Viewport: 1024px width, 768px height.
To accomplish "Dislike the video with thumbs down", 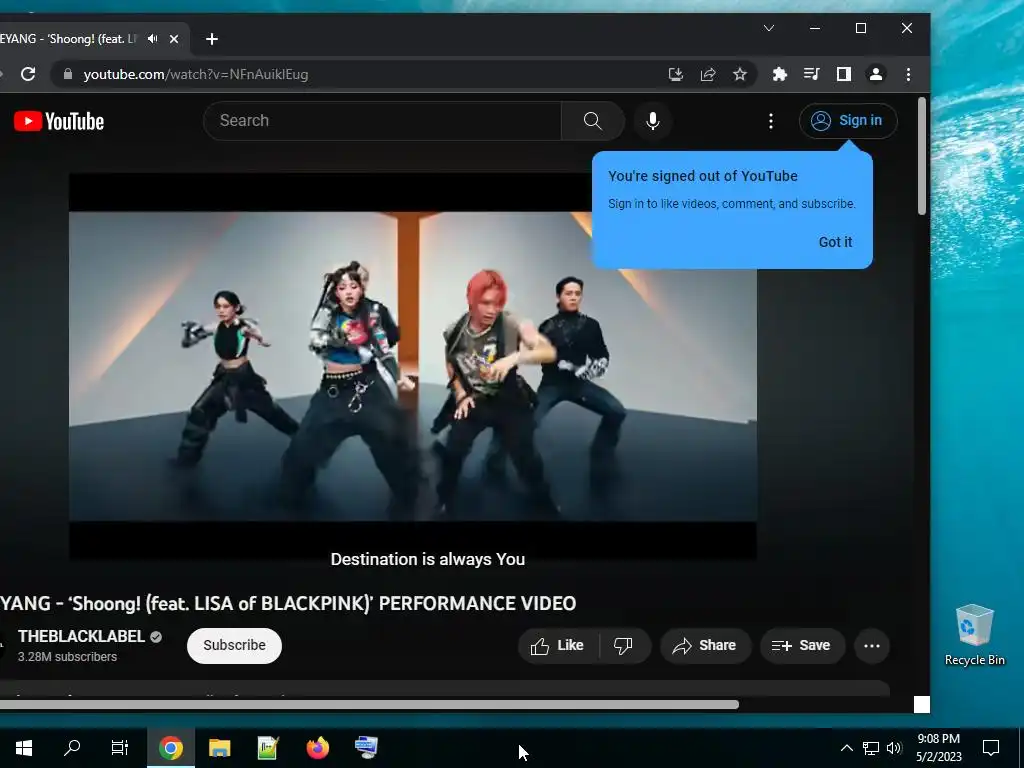I will point(624,646).
